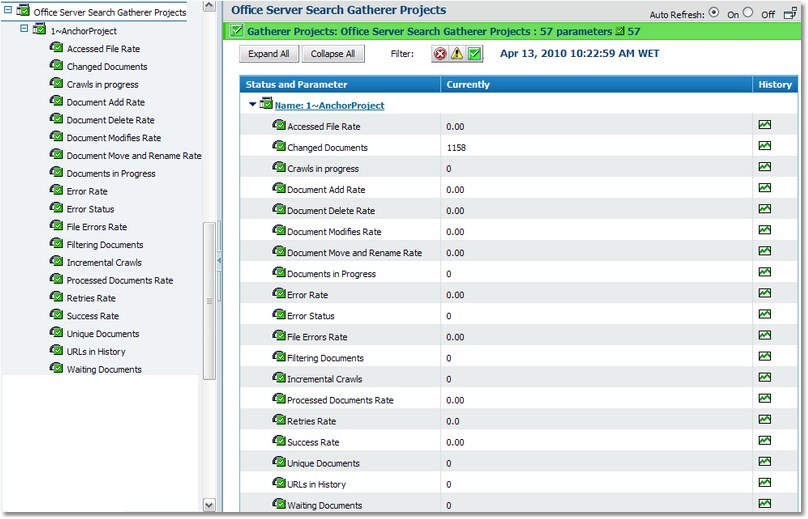The width and height of the screenshot is (808, 519).
Task: Select Document Add Rate in left tree
Action: [x=106, y=103]
